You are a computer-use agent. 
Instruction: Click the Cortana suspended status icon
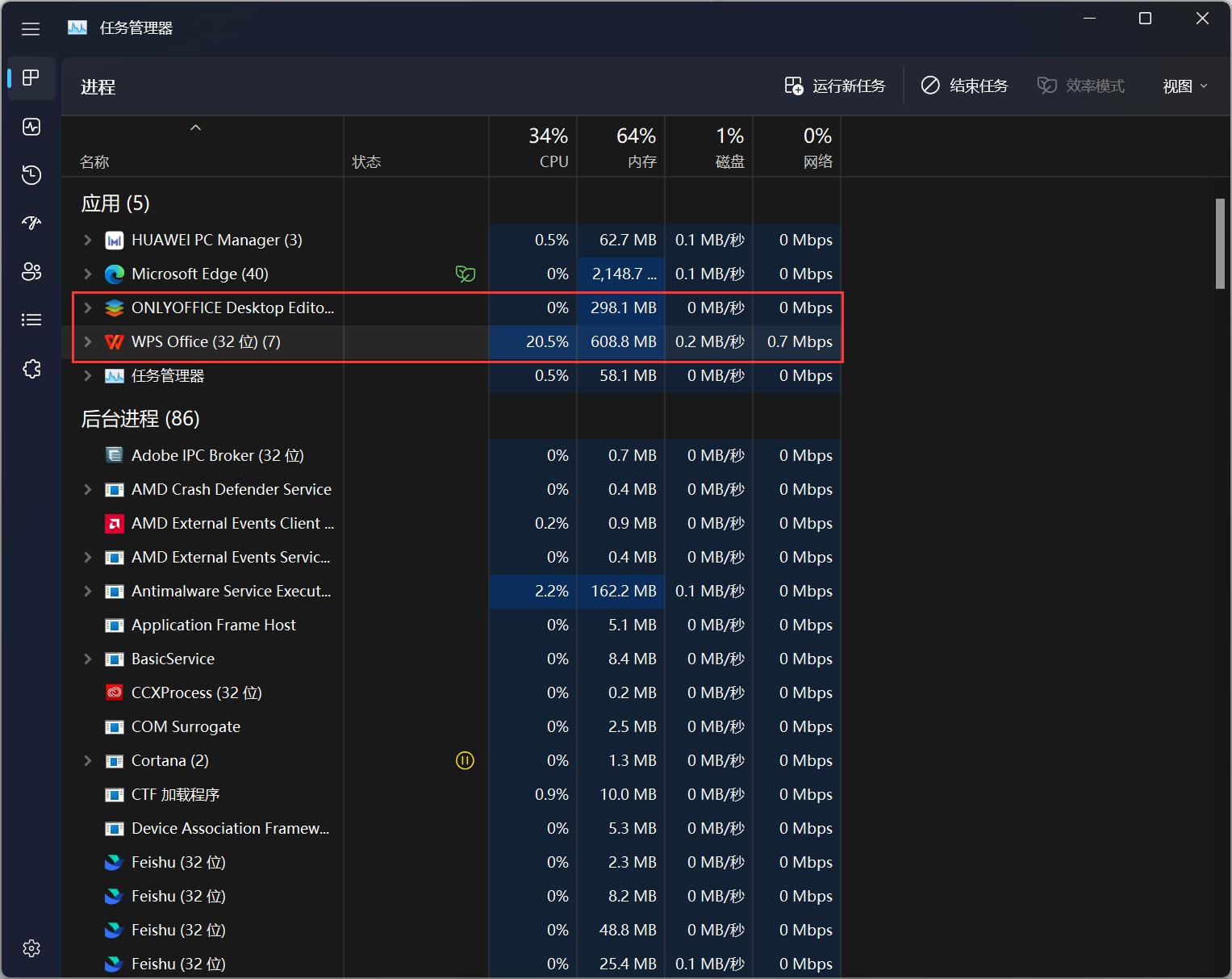[465, 760]
